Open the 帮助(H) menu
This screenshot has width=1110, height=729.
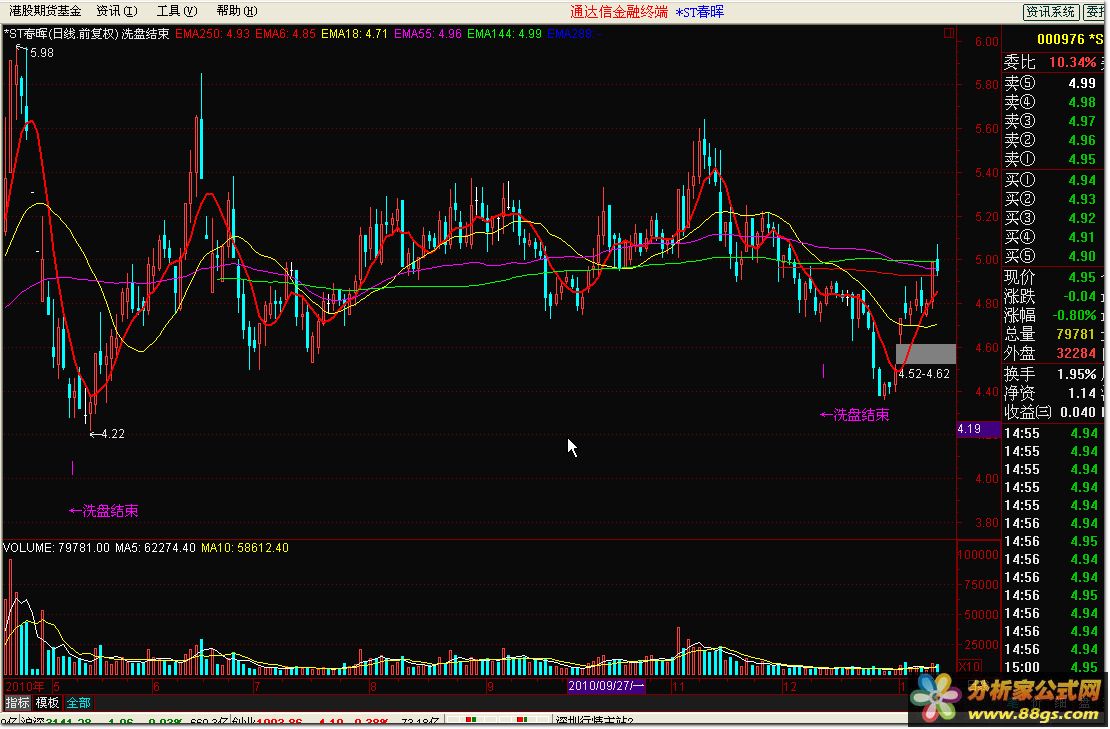237,11
